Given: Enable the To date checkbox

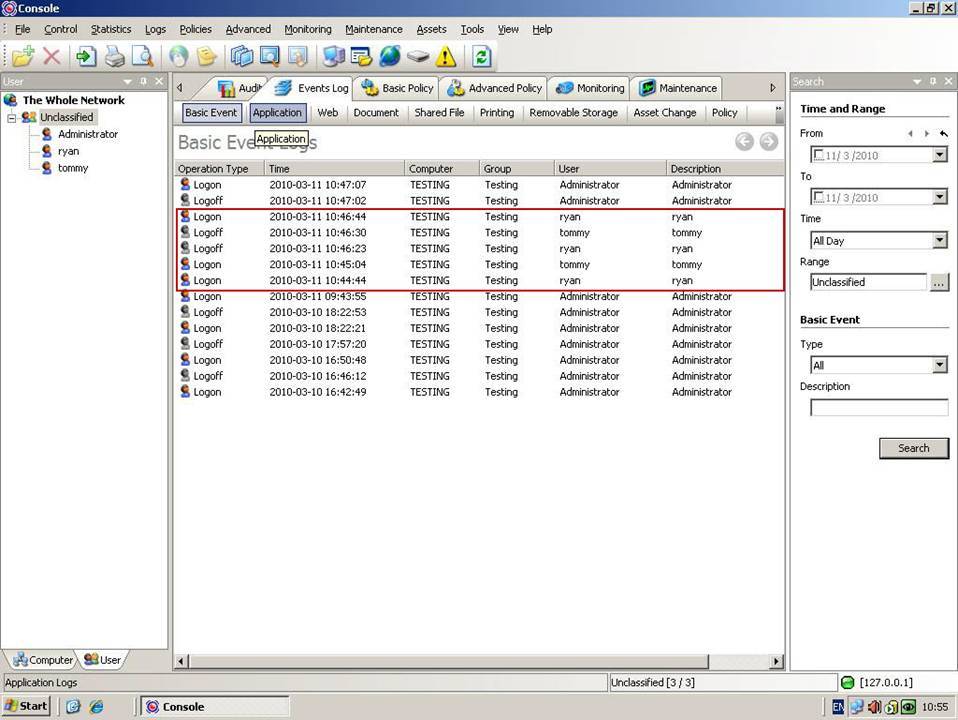Looking at the screenshot, I should [x=820, y=198].
